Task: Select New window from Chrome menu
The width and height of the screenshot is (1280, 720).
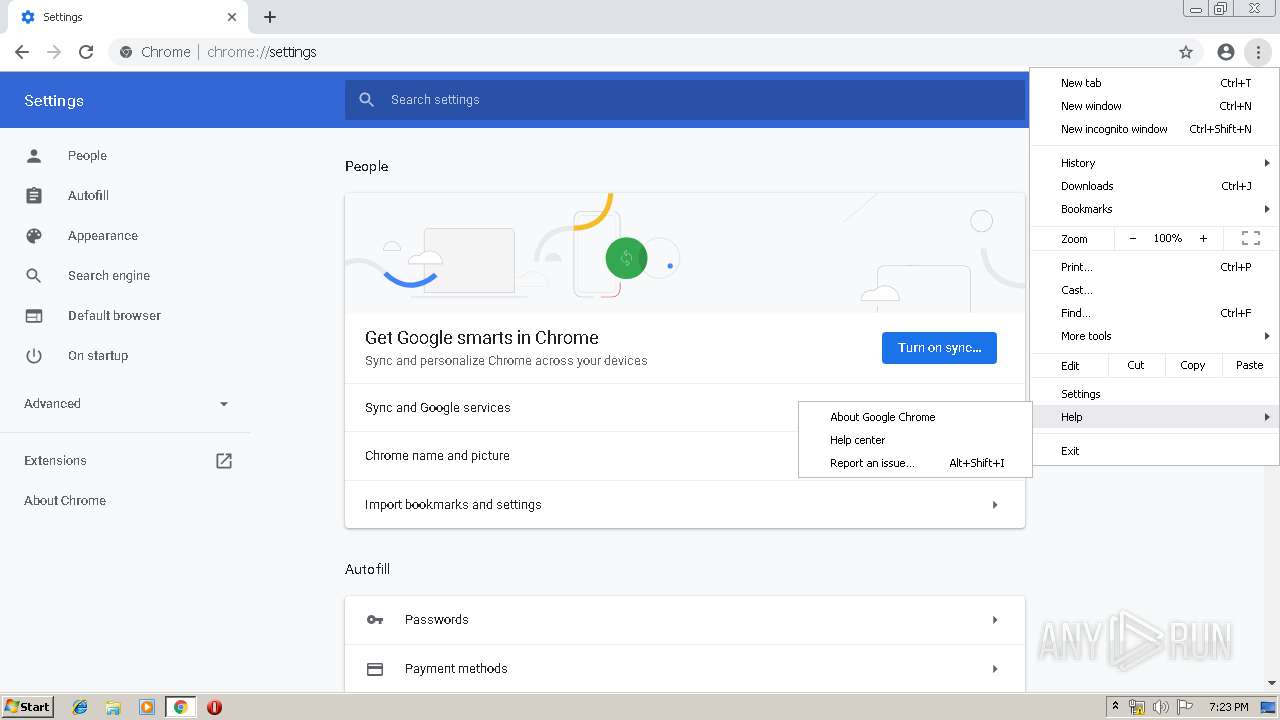Action: pos(1155,106)
